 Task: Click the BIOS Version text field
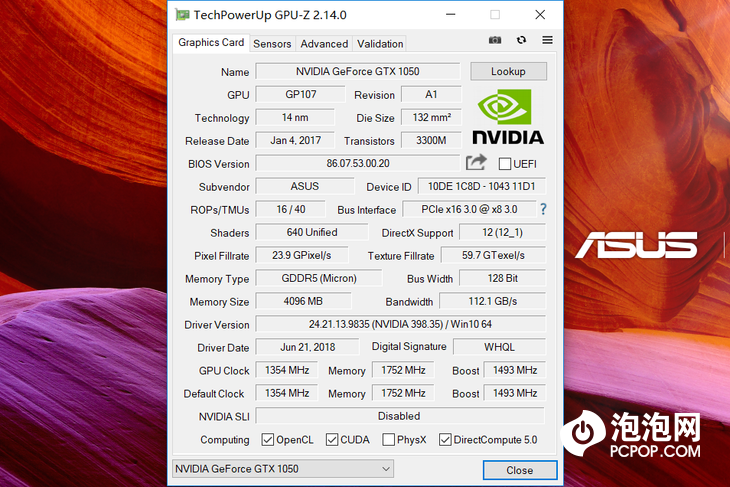(357, 163)
